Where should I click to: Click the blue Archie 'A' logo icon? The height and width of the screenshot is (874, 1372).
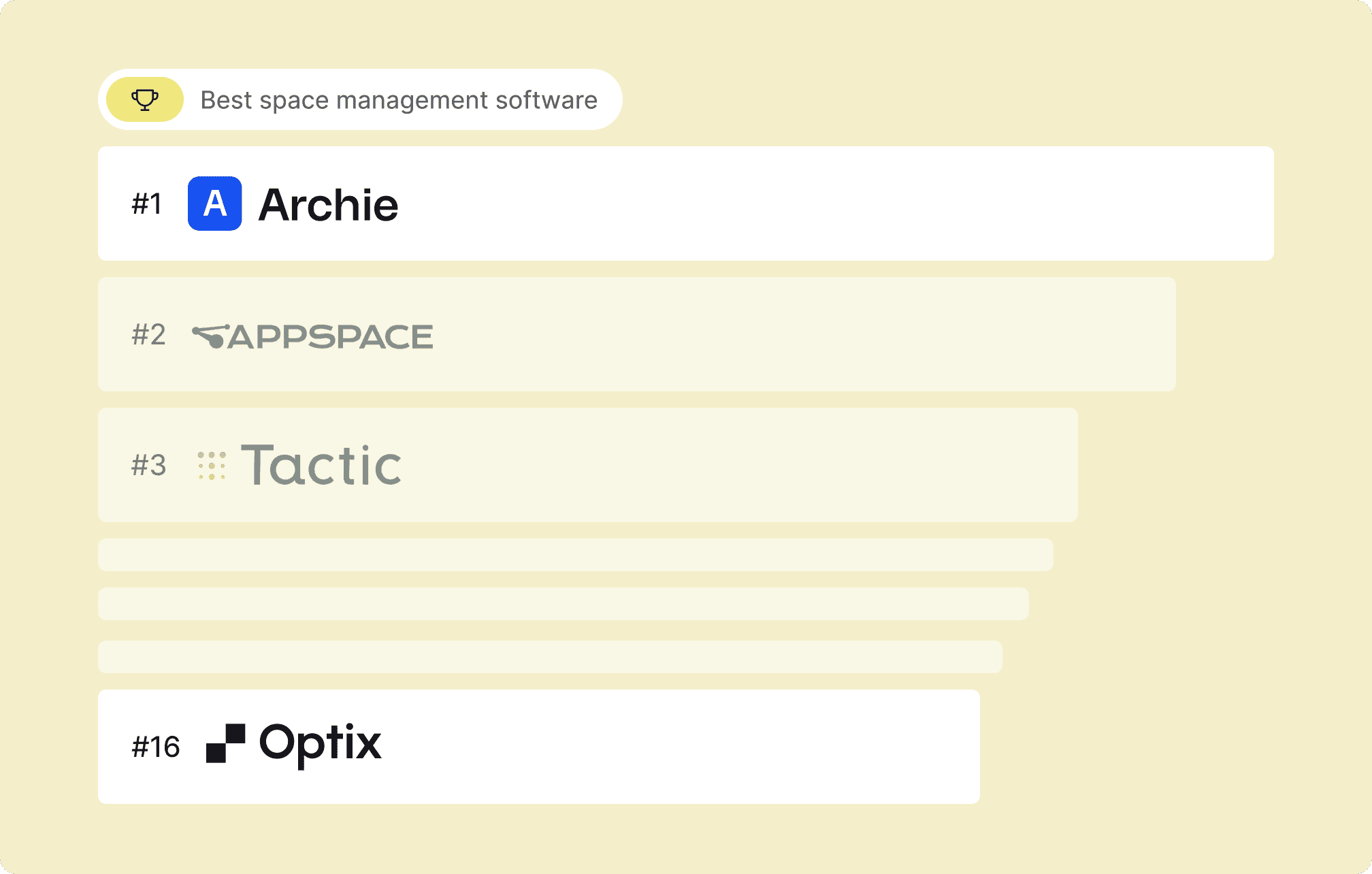tap(214, 204)
